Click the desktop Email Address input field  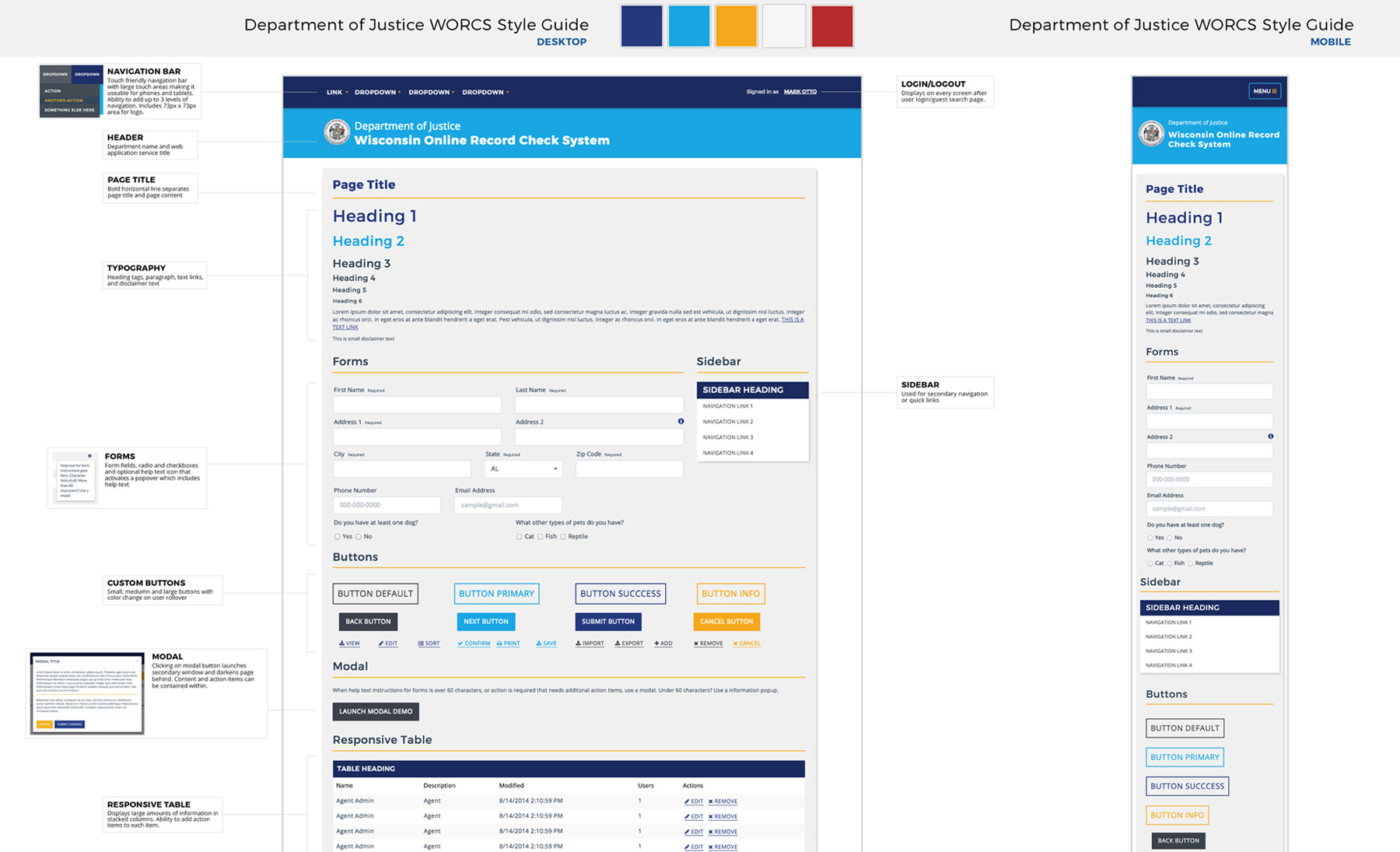[508, 505]
